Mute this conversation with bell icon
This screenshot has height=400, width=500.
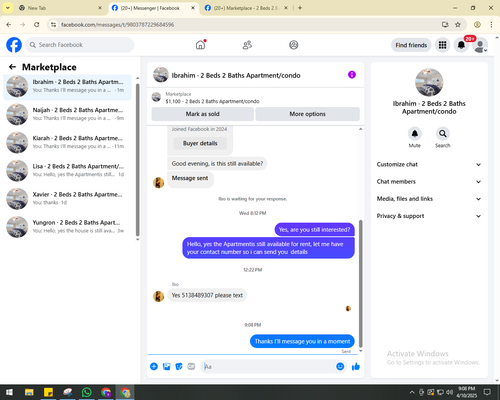415,134
